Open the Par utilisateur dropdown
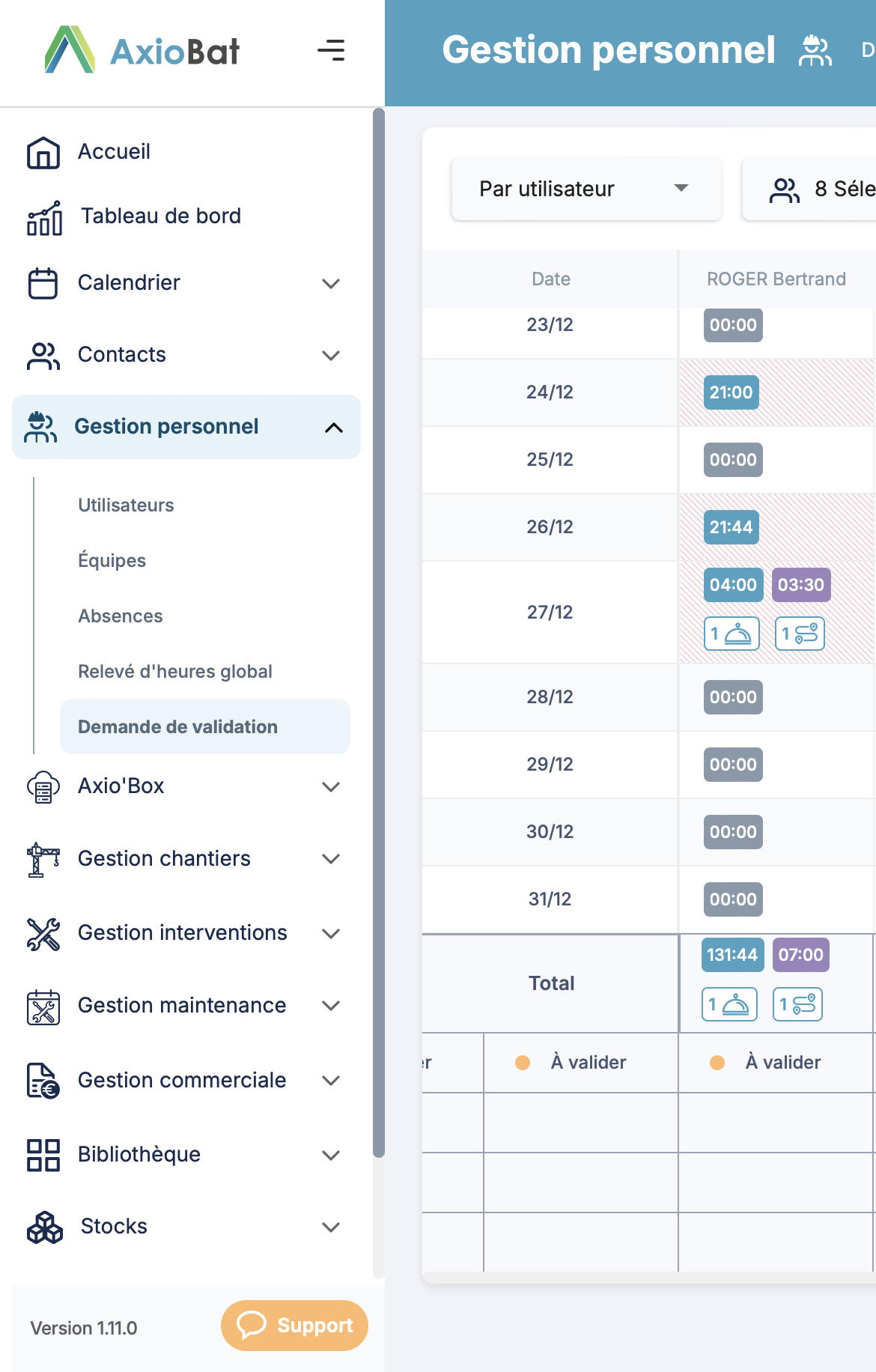This screenshot has width=876, height=1372. 586,189
